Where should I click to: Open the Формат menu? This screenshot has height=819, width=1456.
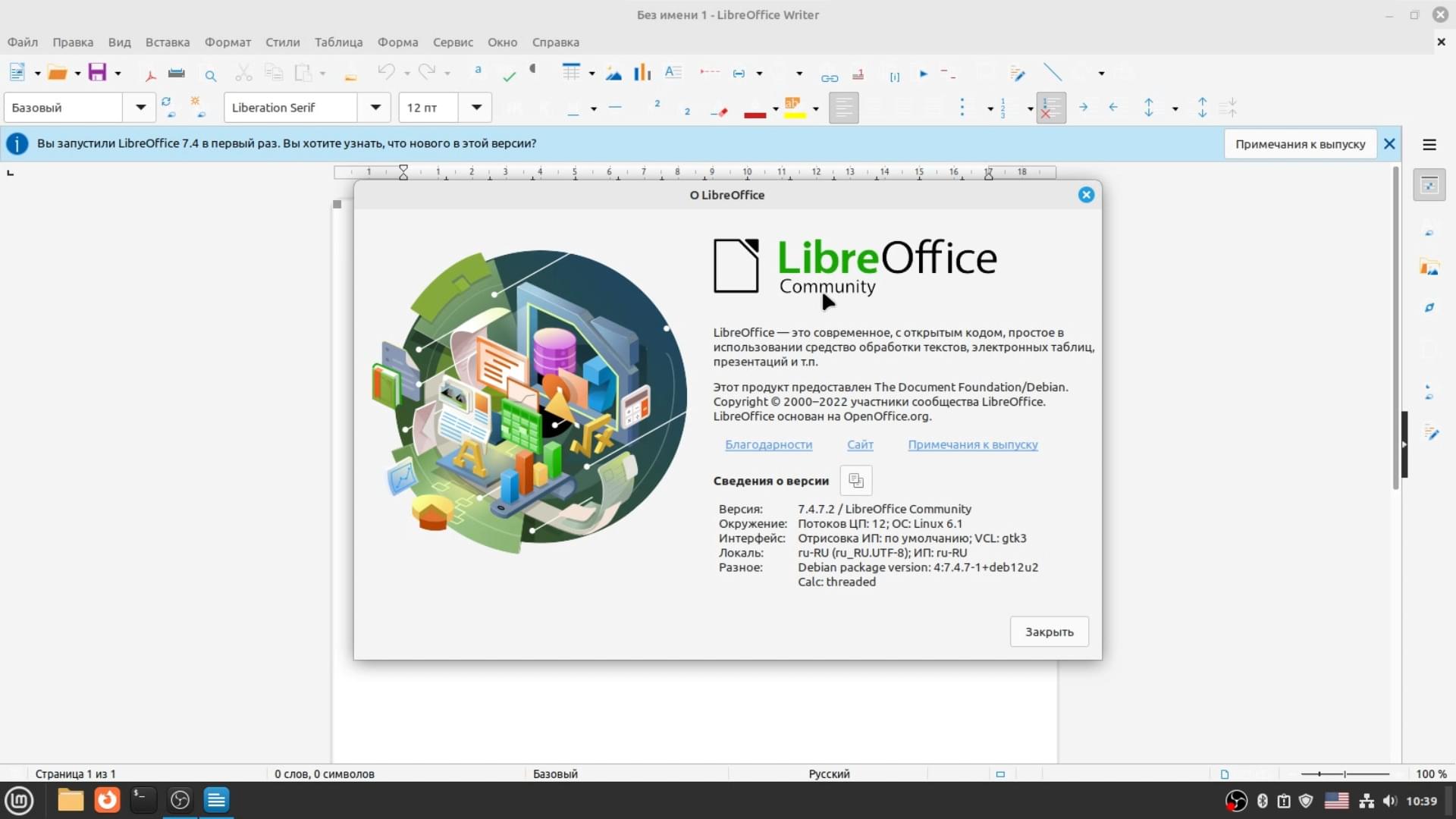click(x=227, y=42)
